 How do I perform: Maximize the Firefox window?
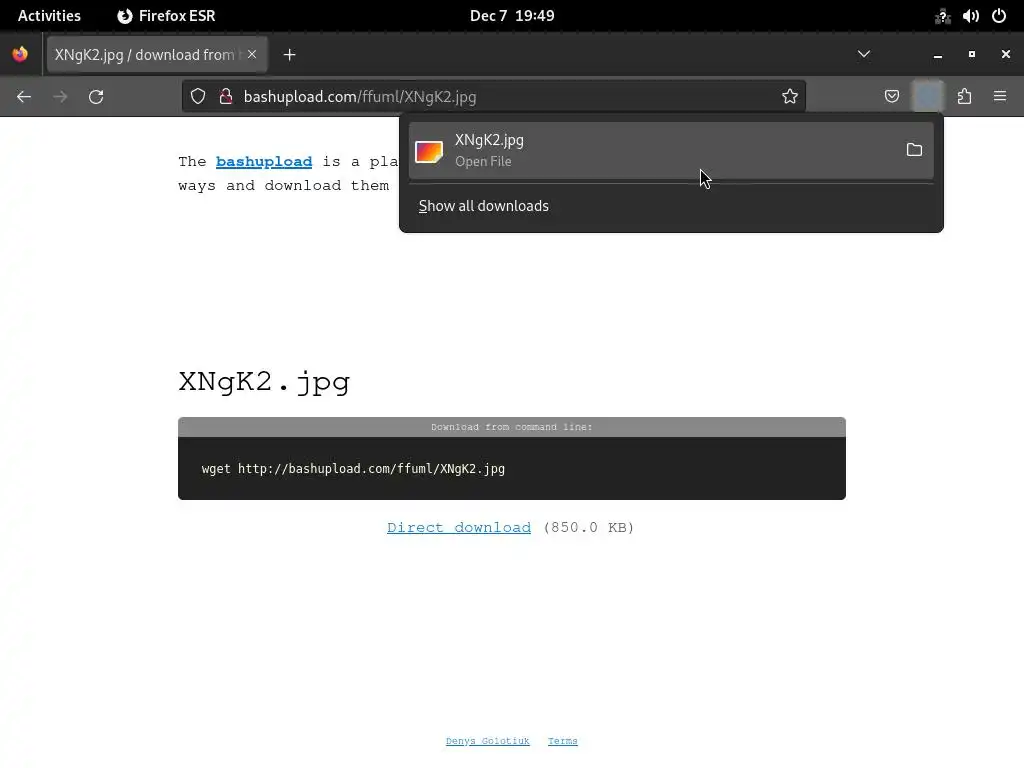[x=972, y=54]
